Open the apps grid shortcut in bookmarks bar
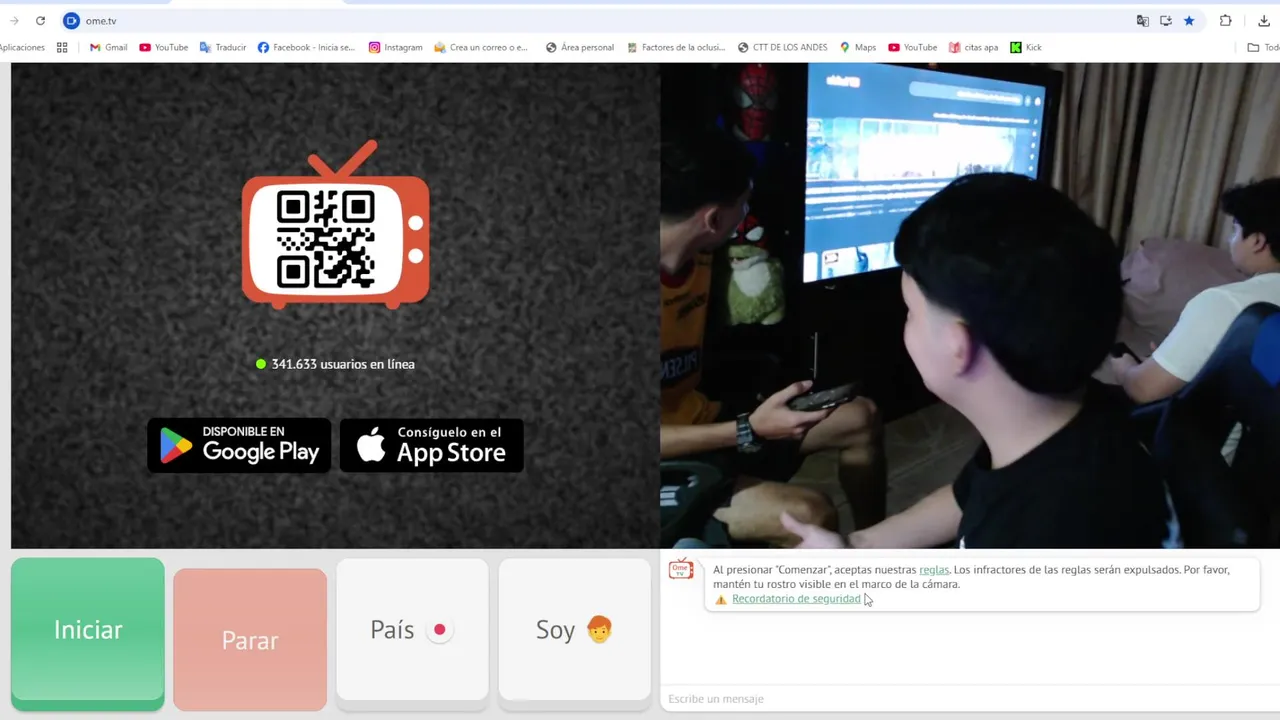 [x=62, y=47]
